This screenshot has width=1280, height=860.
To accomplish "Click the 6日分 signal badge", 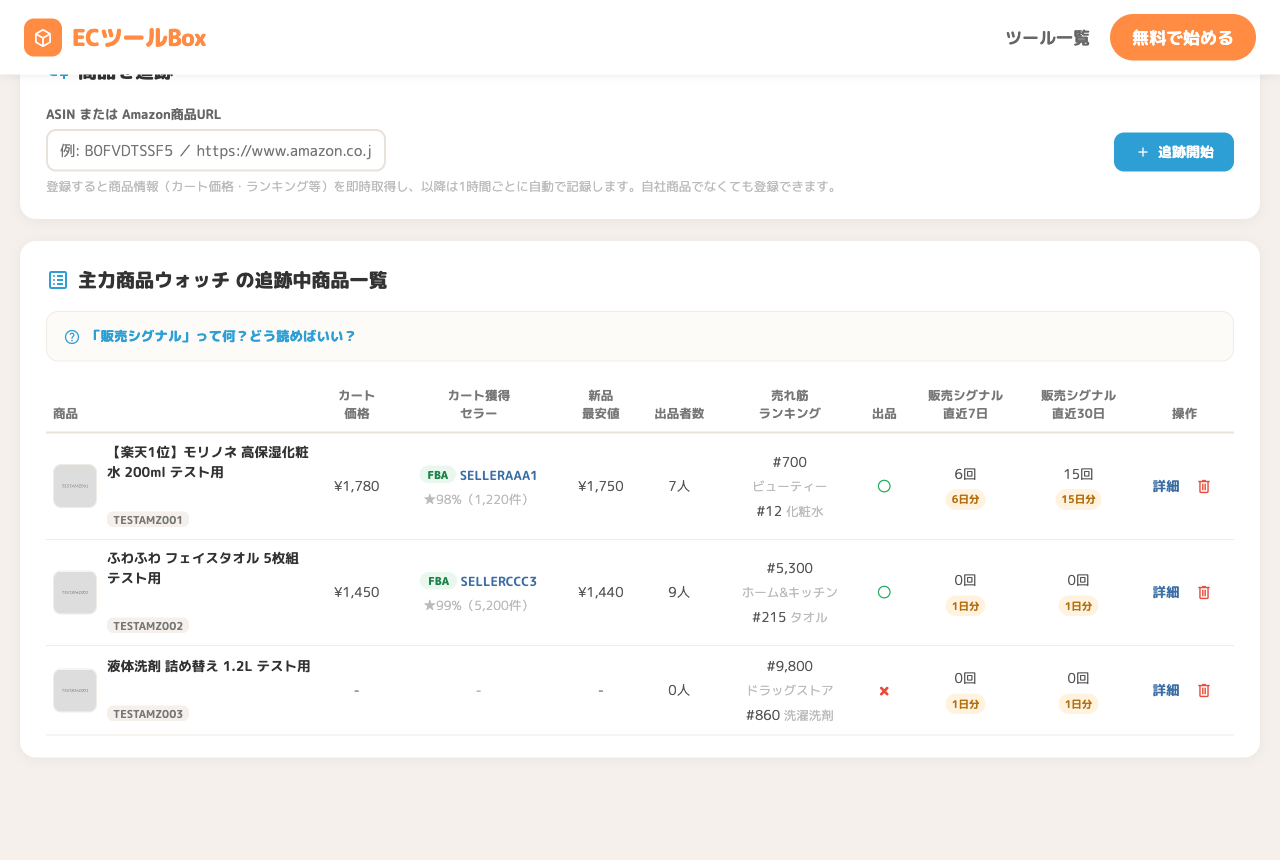I will [965, 499].
